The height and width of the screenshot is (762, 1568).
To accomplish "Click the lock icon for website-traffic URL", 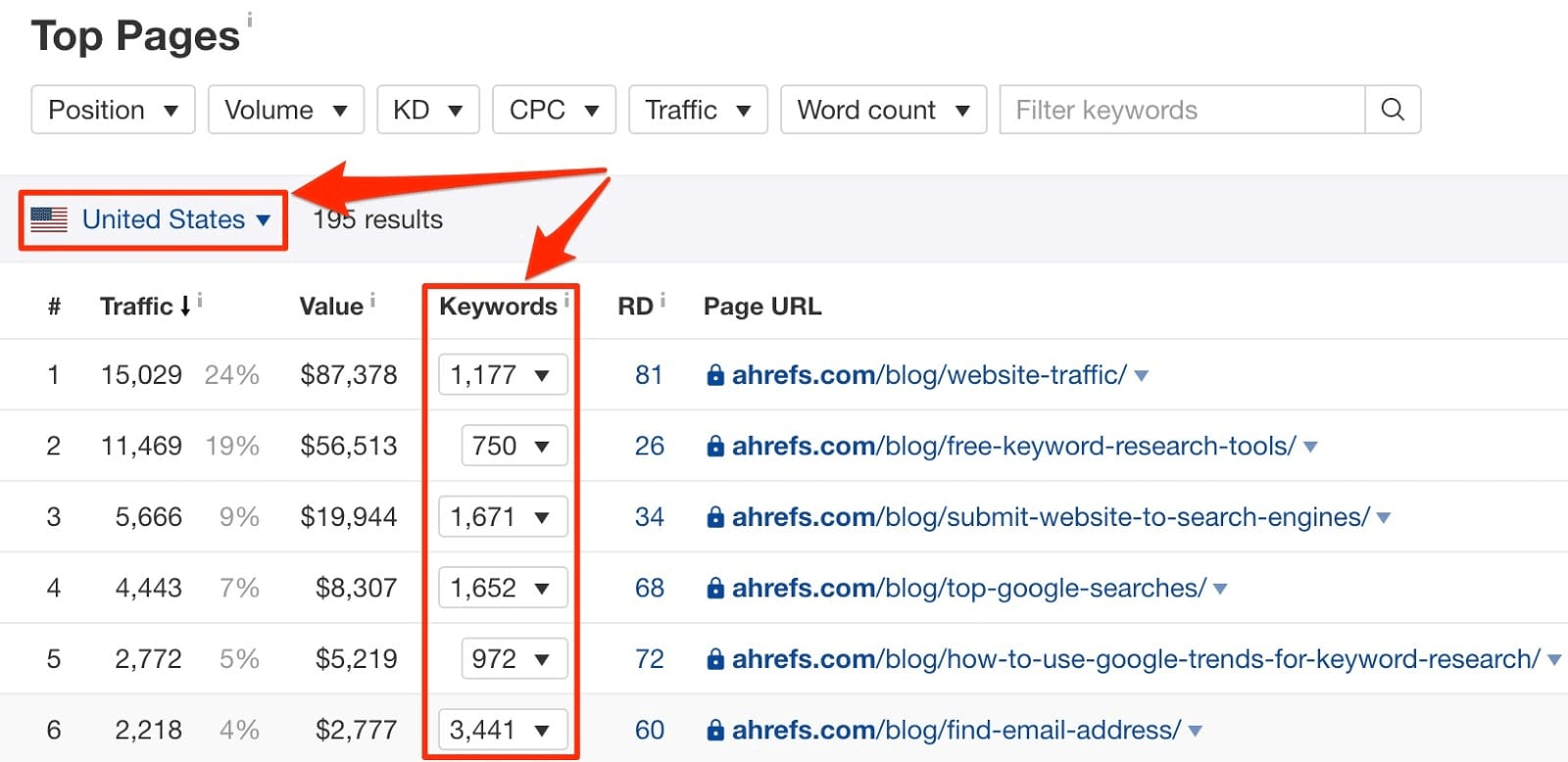I will point(715,375).
